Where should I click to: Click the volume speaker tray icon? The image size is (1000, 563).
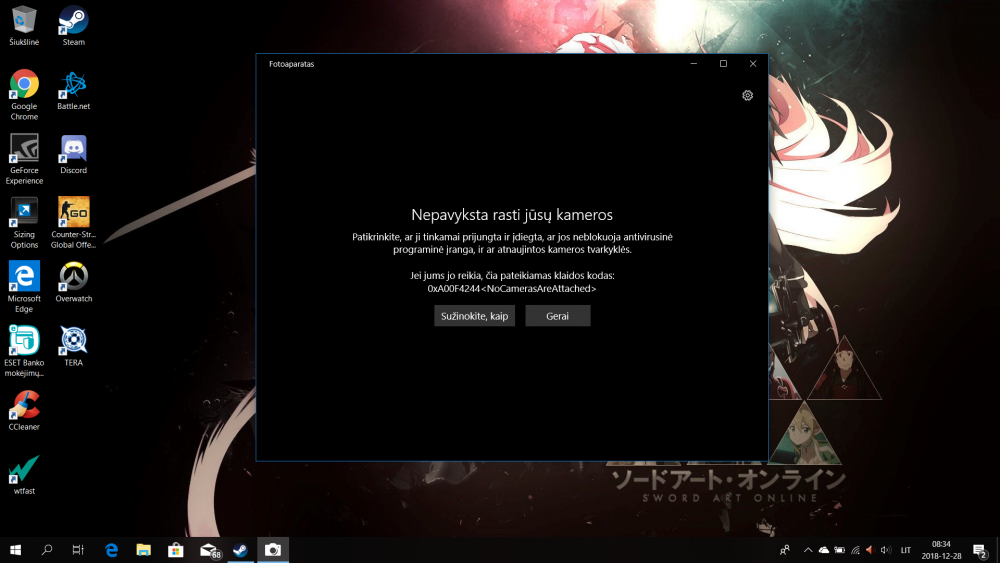click(x=886, y=550)
